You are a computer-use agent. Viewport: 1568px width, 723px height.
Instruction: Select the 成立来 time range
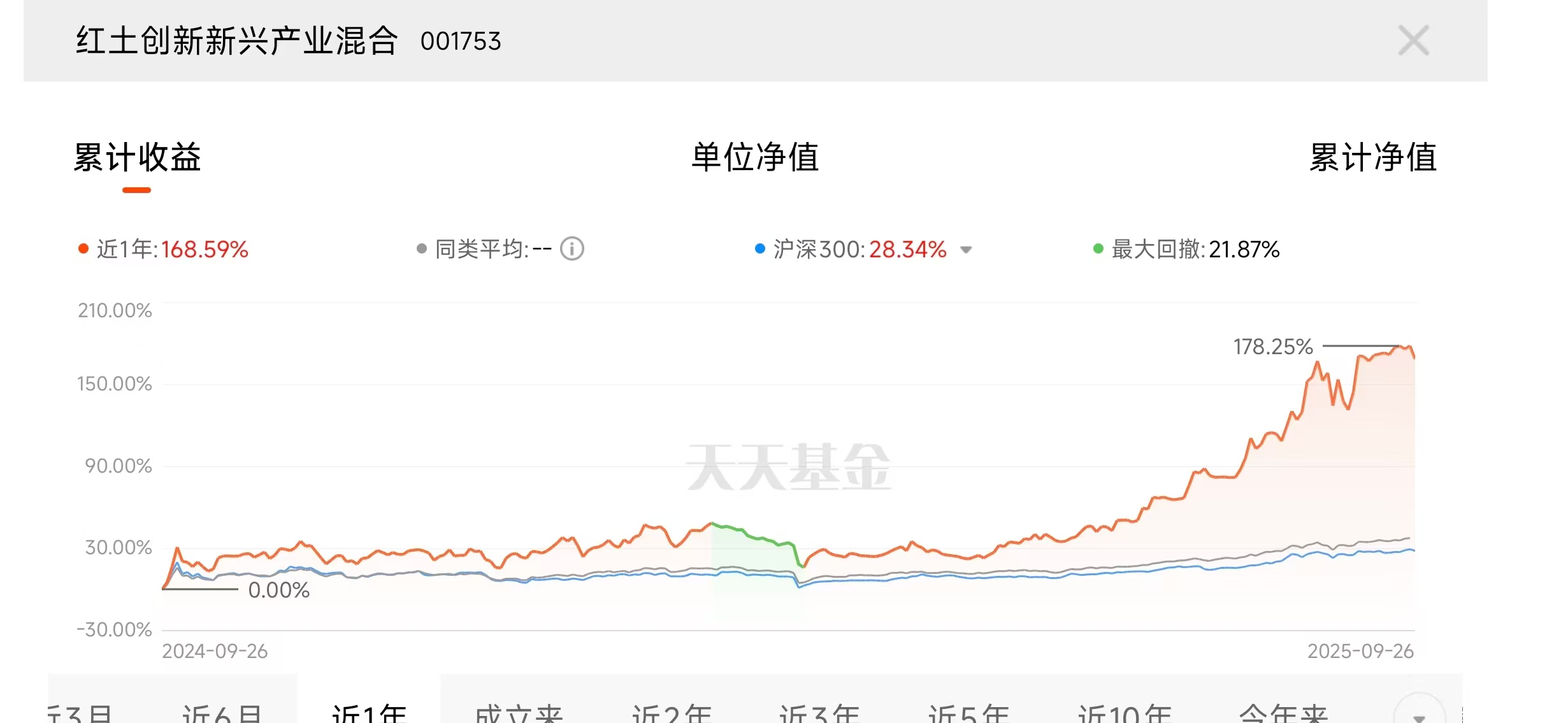point(519,713)
